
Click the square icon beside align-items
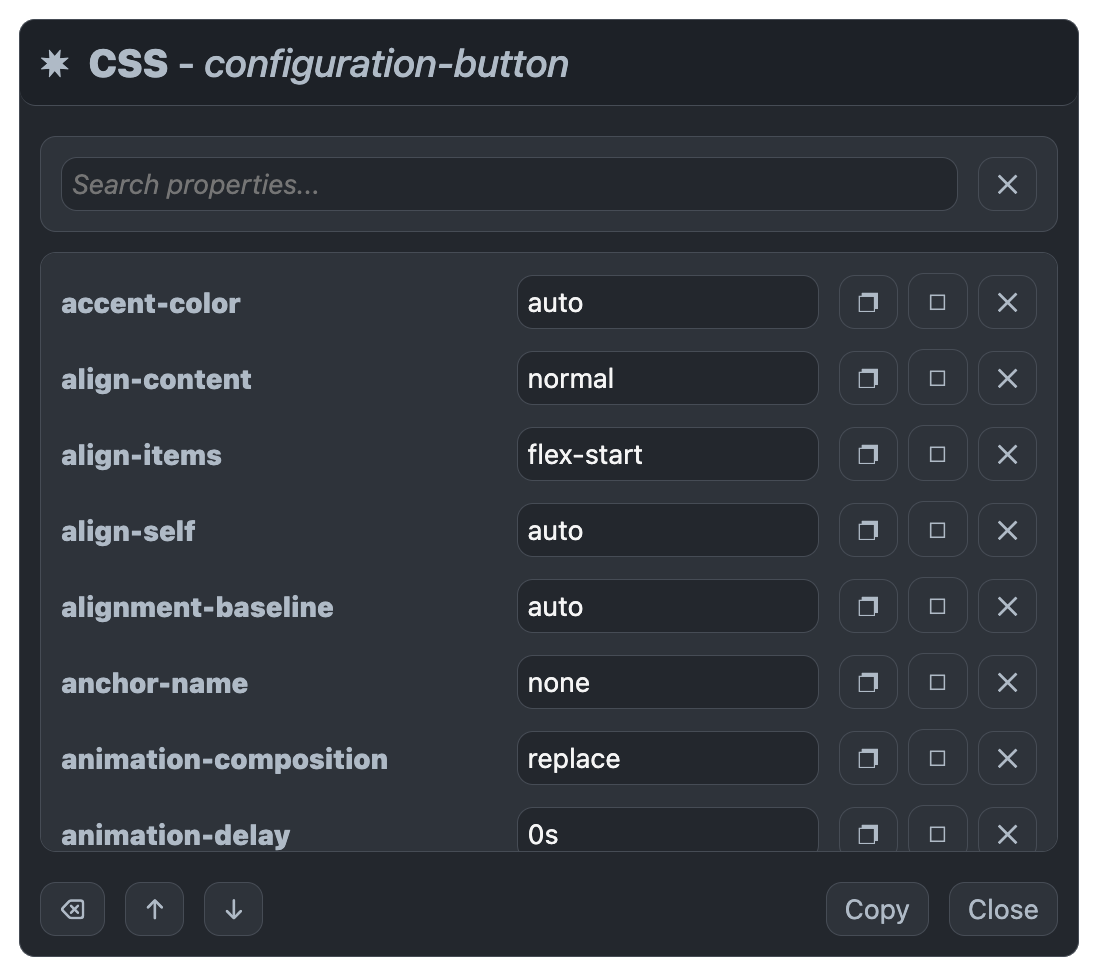pos(937,453)
